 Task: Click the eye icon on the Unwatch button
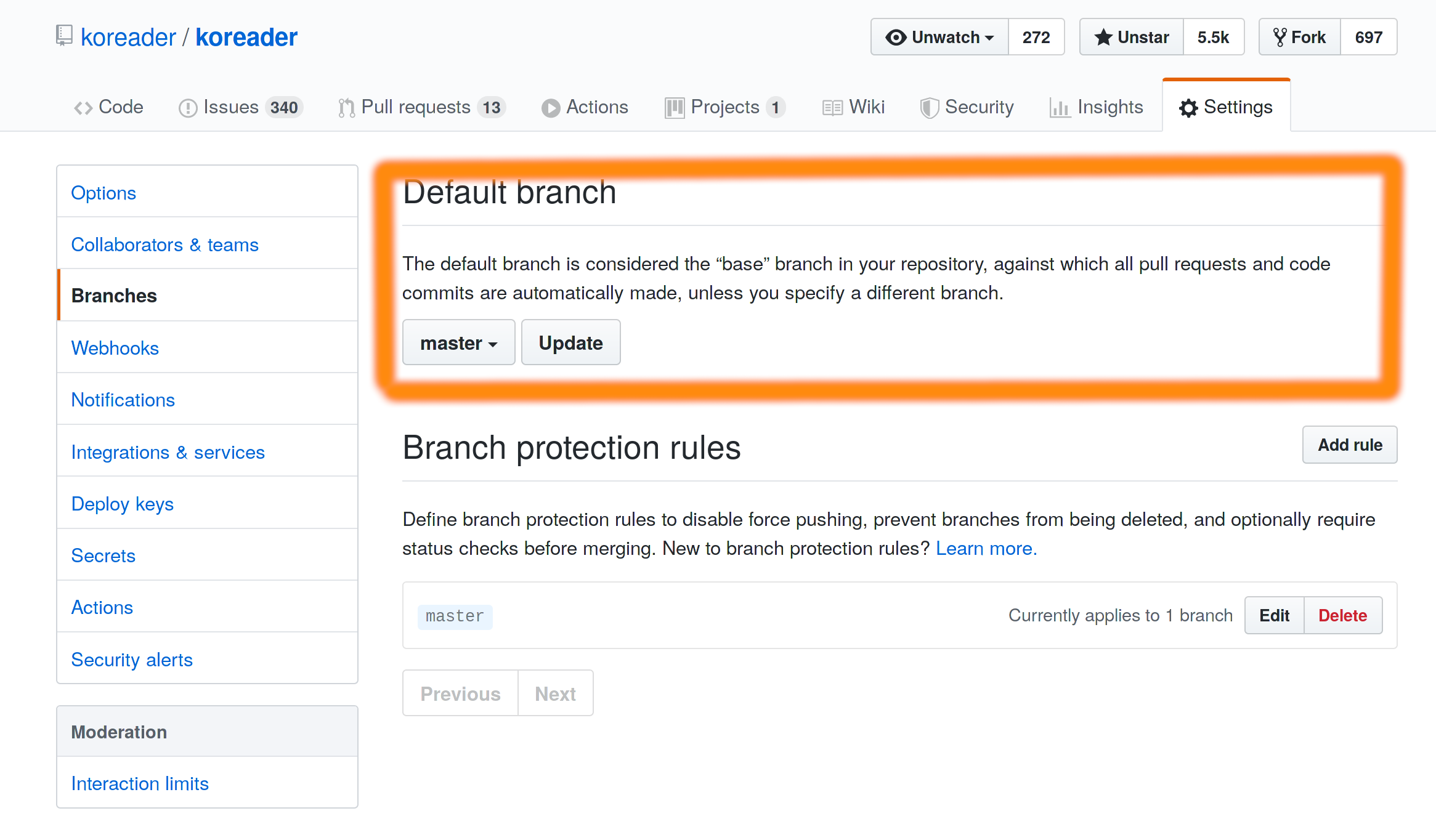[896, 38]
